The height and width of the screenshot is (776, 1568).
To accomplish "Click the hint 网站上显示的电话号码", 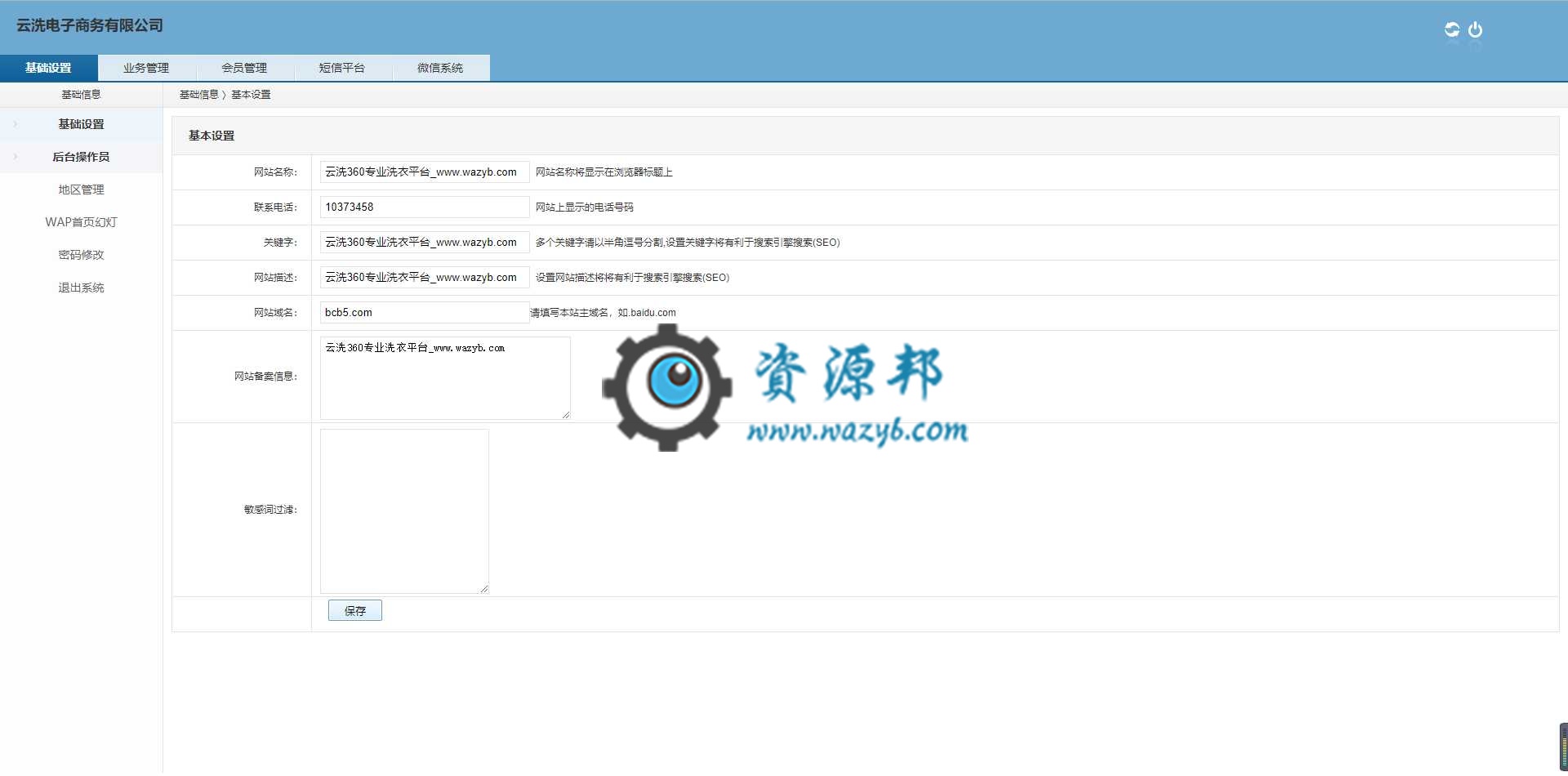I will [585, 207].
